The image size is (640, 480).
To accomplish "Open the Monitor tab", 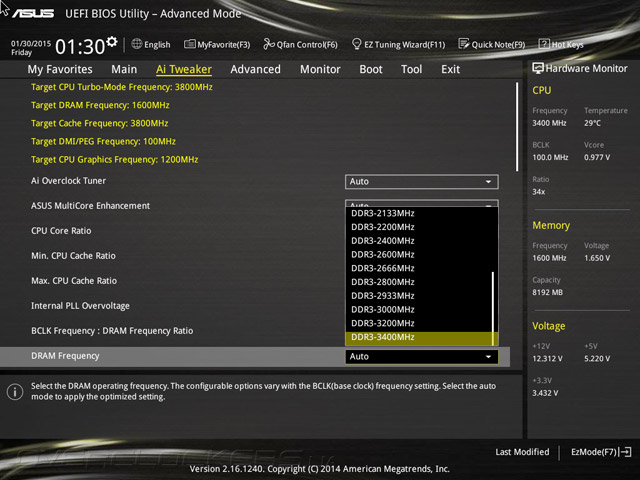I will click(x=320, y=69).
